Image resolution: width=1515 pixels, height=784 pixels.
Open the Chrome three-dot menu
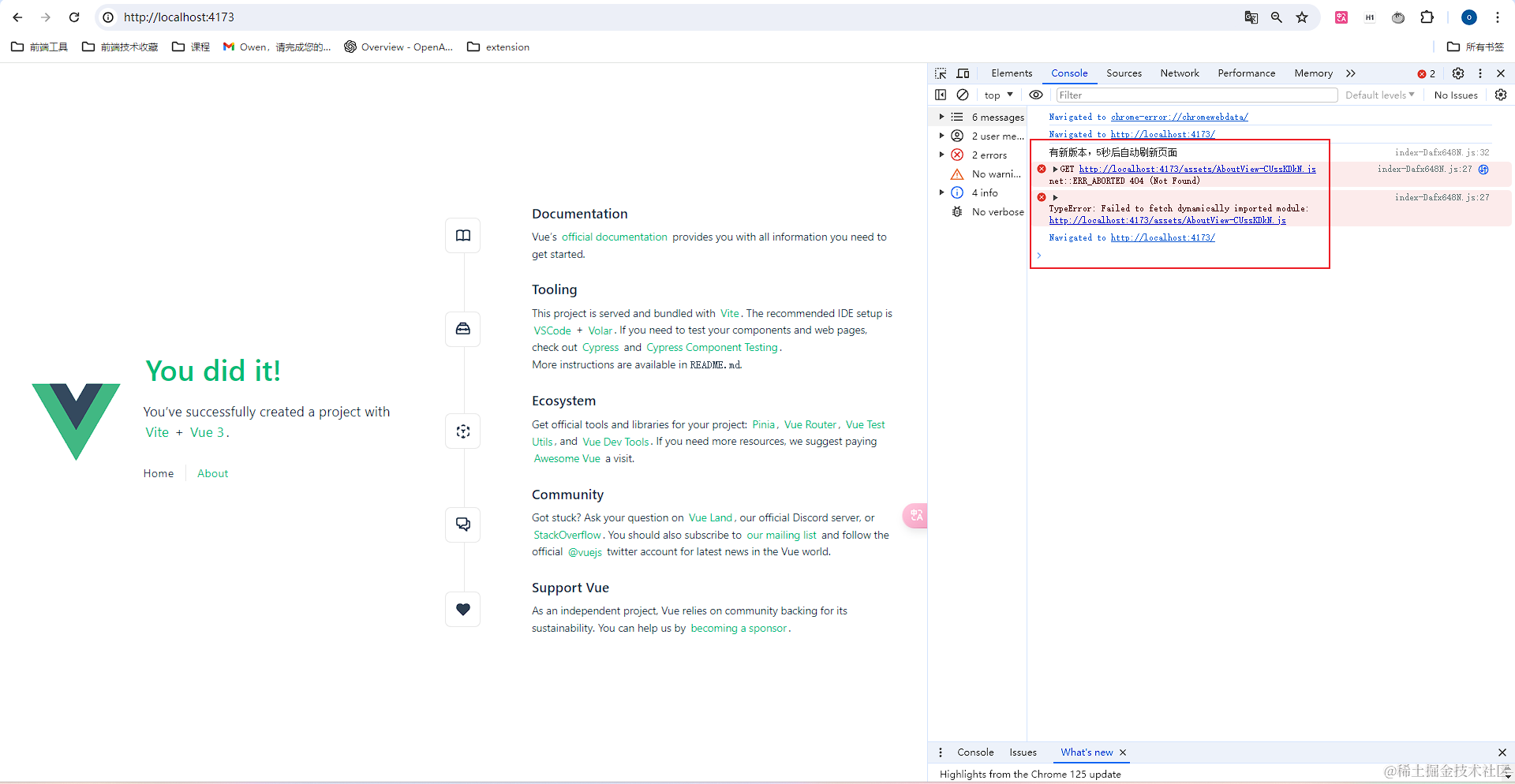(x=1498, y=17)
